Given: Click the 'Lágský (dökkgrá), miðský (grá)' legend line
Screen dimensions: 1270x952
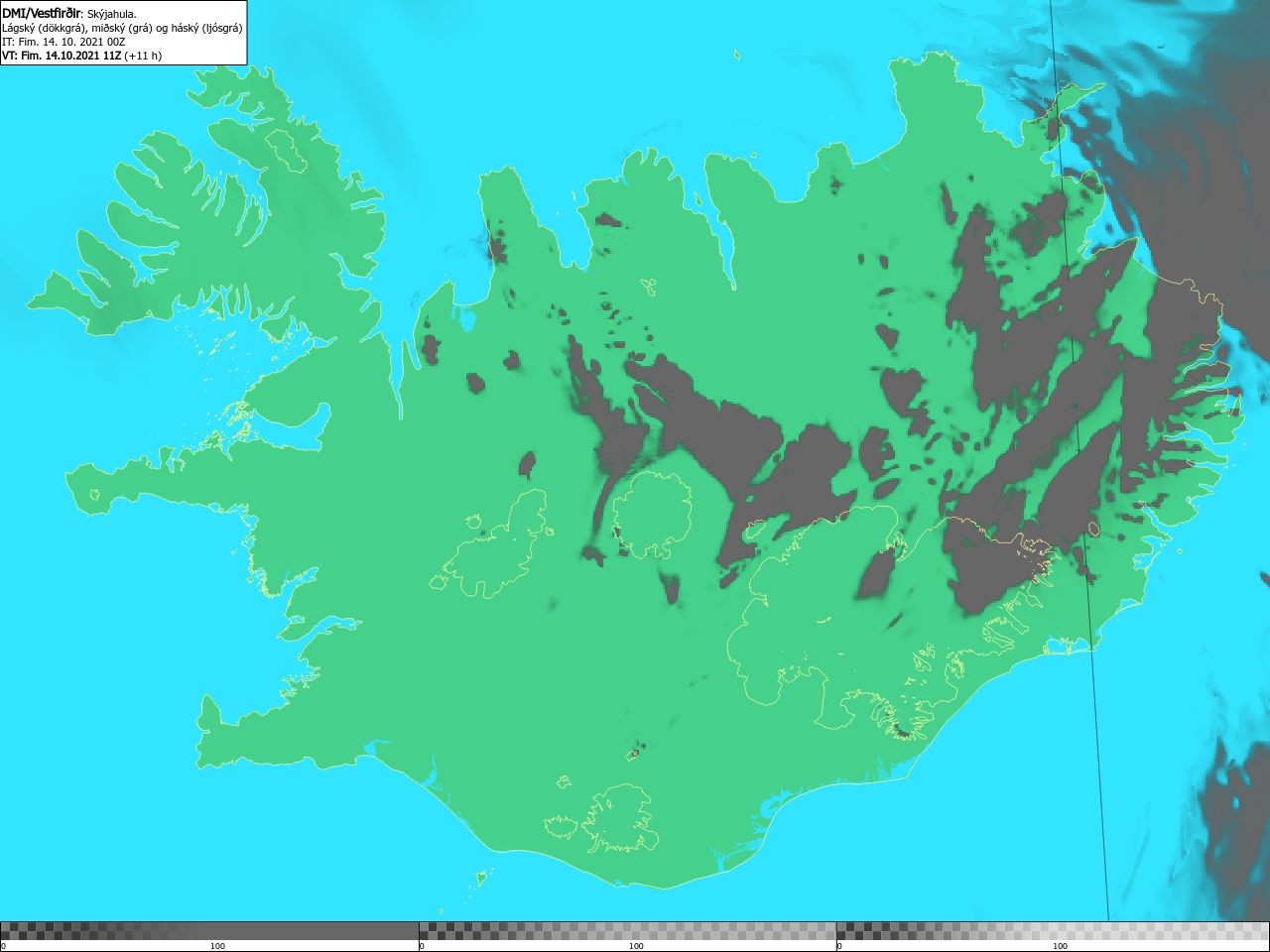Looking at the screenshot, I should click(122, 28).
